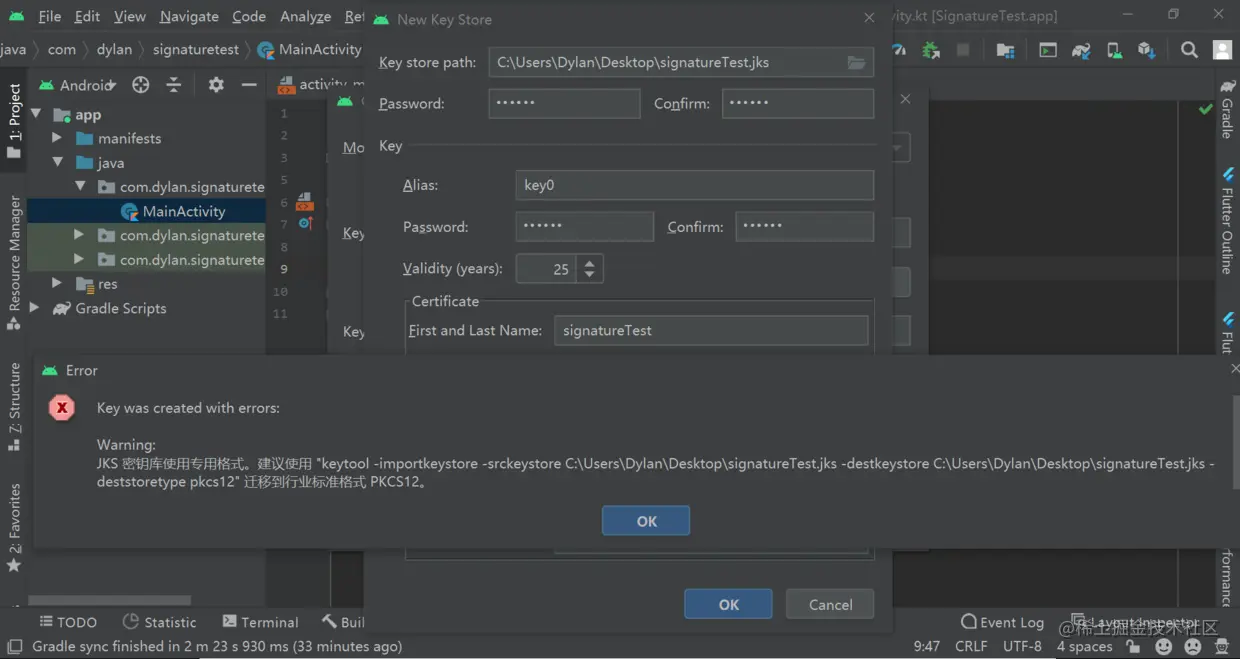Click the Profiler gauge toolbar icon
The image size is (1240, 659).
point(899,50)
